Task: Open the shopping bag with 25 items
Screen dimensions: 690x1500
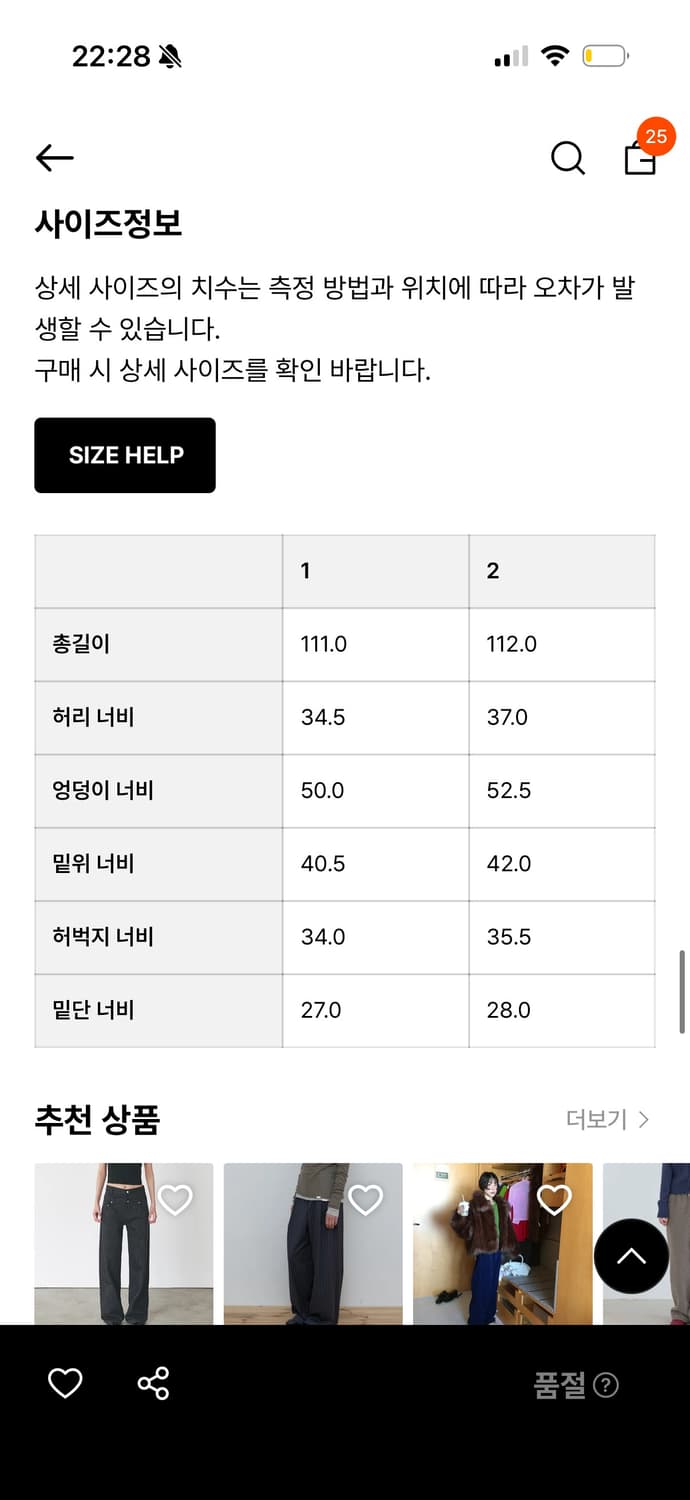Action: [x=638, y=160]
